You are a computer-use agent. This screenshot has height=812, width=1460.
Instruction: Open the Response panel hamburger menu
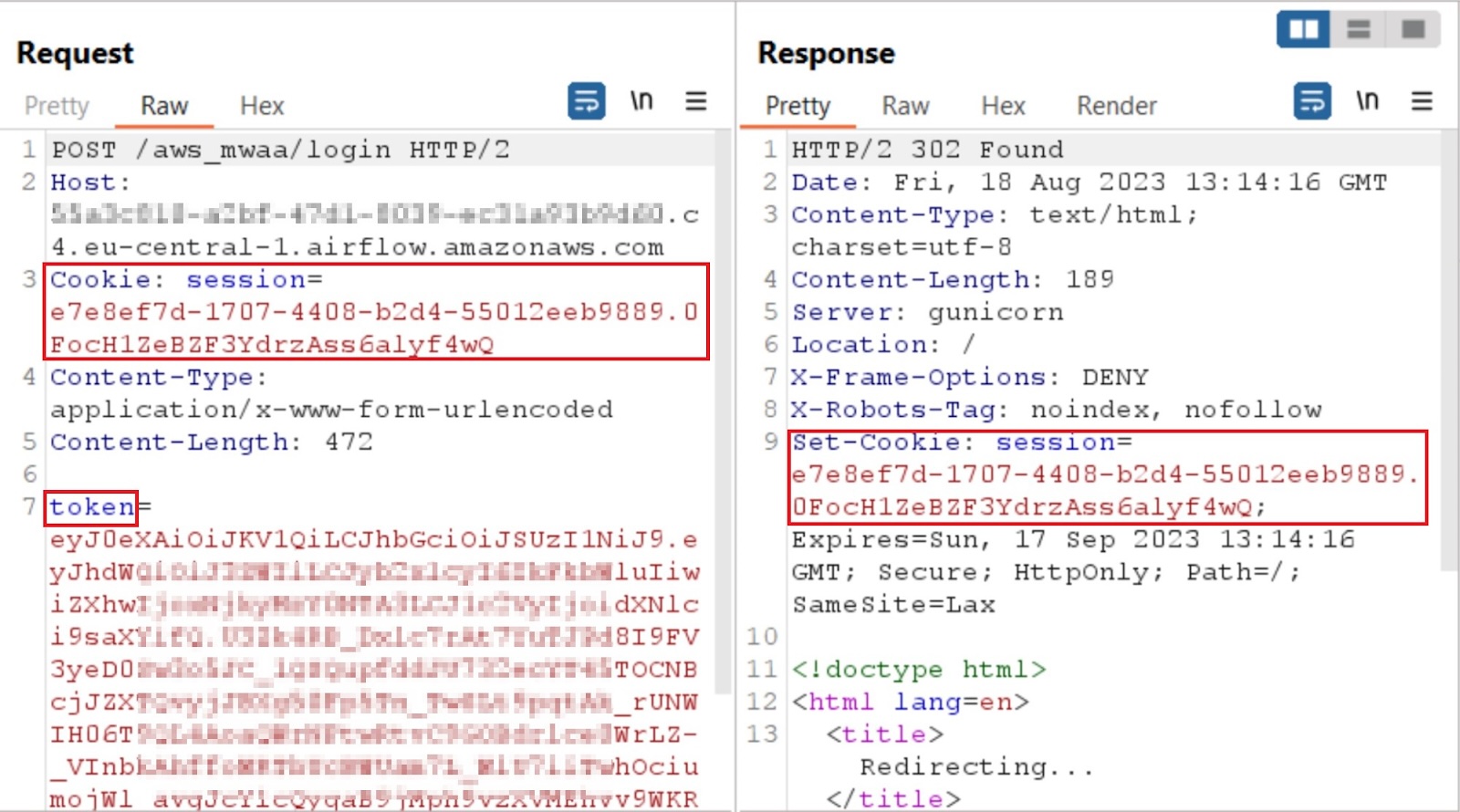click(x=1422, y=100)
